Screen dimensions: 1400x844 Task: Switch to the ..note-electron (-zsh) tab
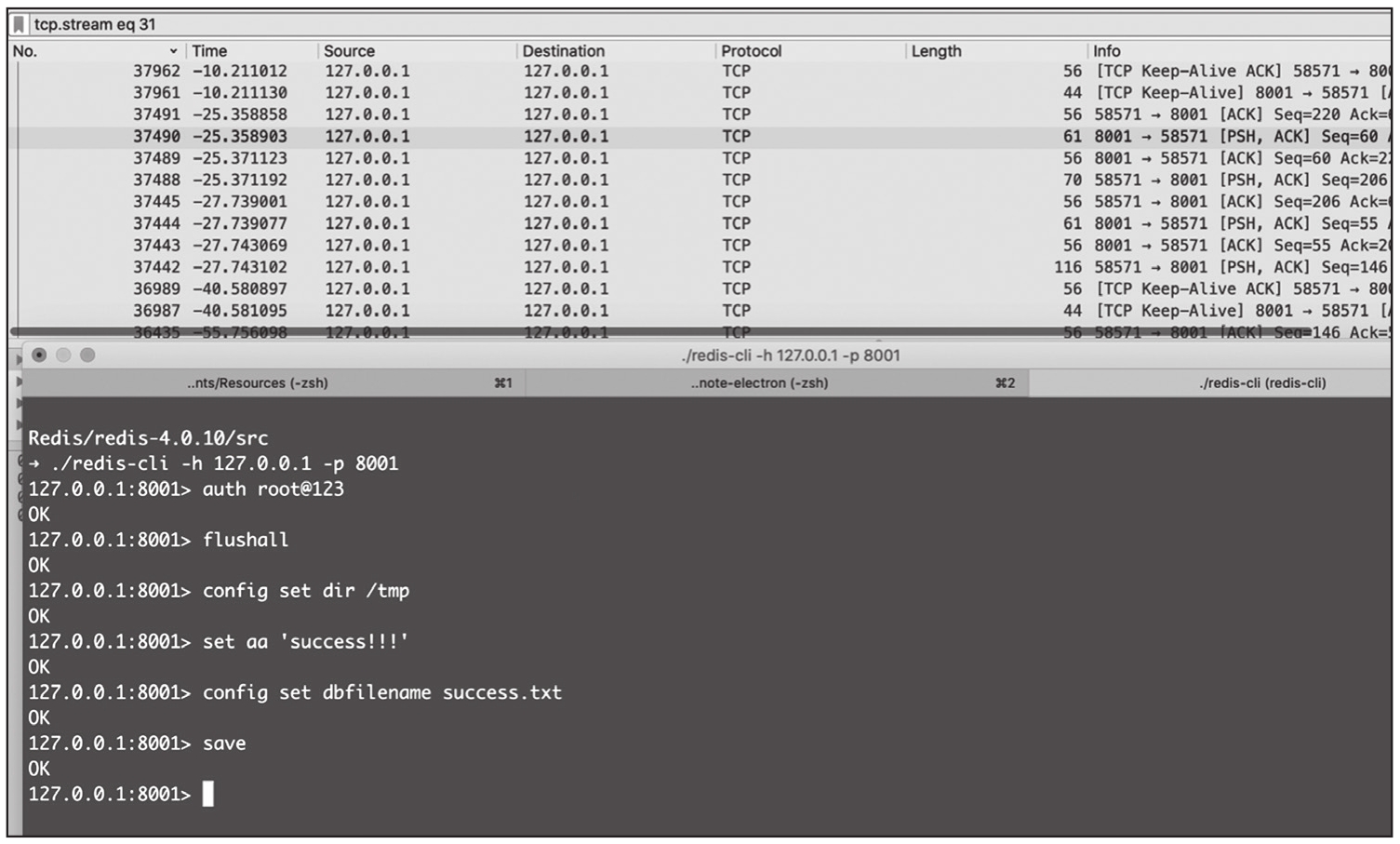pyautogui.click(x=759, y=382)
